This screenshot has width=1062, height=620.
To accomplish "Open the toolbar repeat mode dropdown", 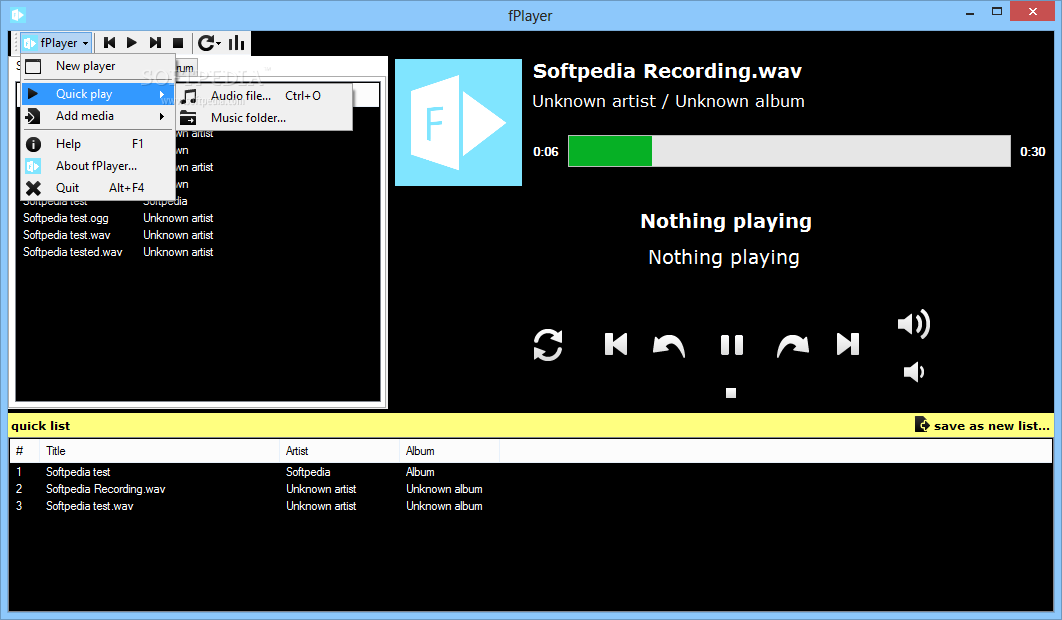I will (209, 43).
